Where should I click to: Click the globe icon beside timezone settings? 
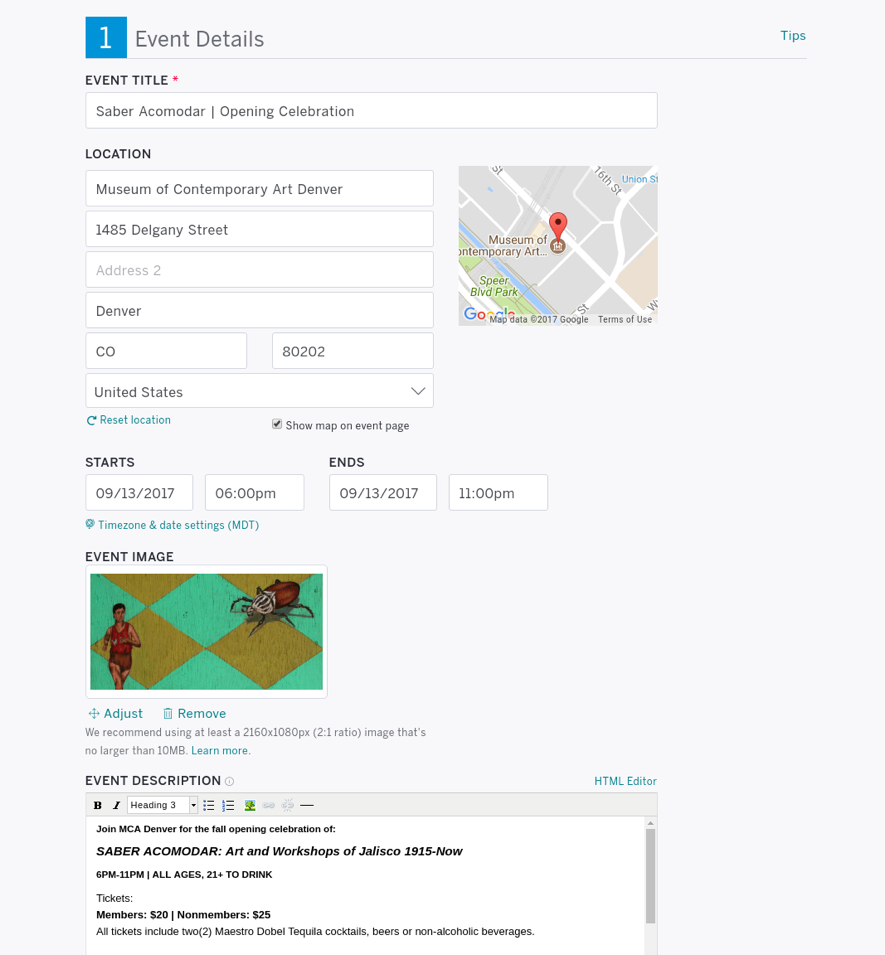pyautogui.click(x=90, y=524)
